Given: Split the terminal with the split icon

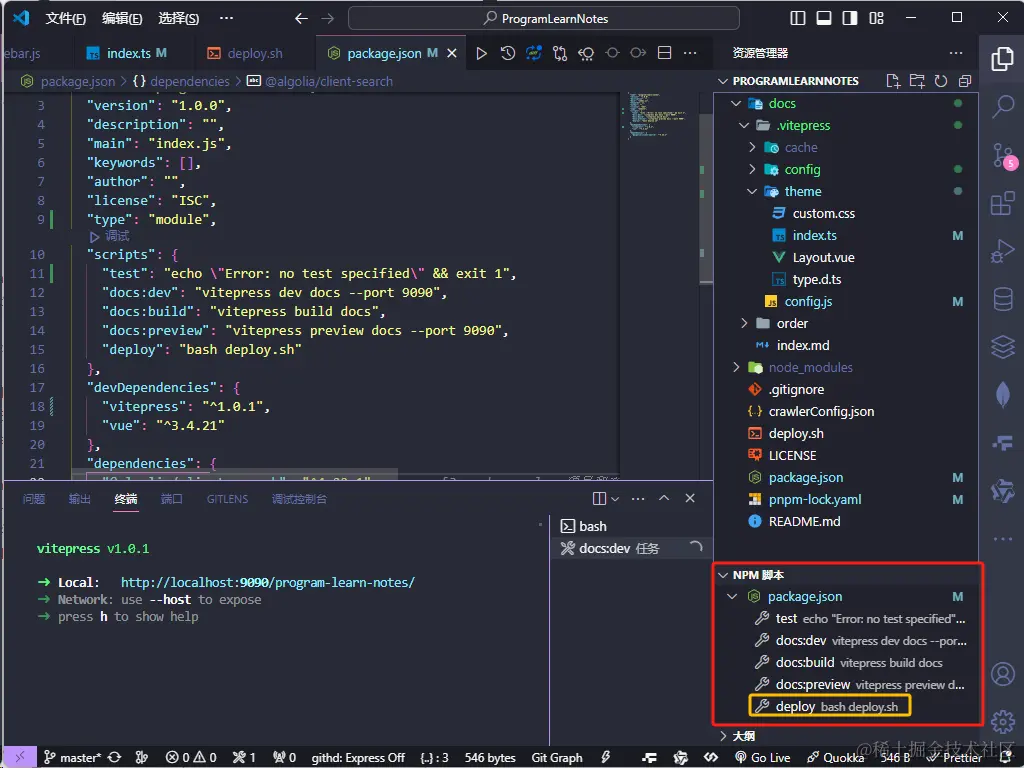Looking at the screenshot, I should 599,498.
